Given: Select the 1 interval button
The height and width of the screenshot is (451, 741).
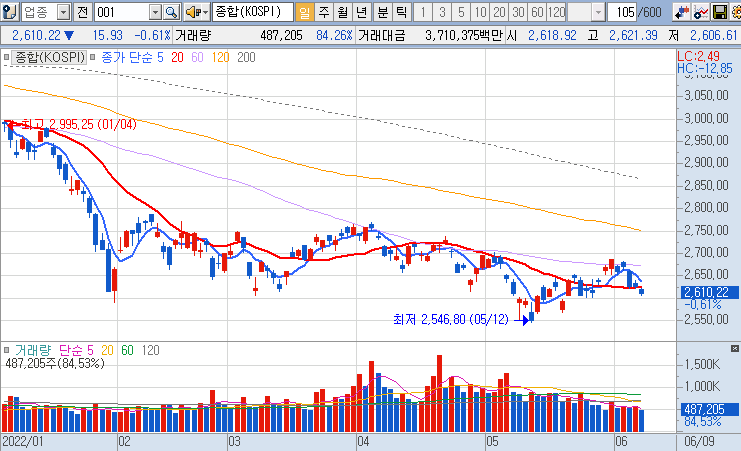Looking at the screenshot, I should point(423,12).
